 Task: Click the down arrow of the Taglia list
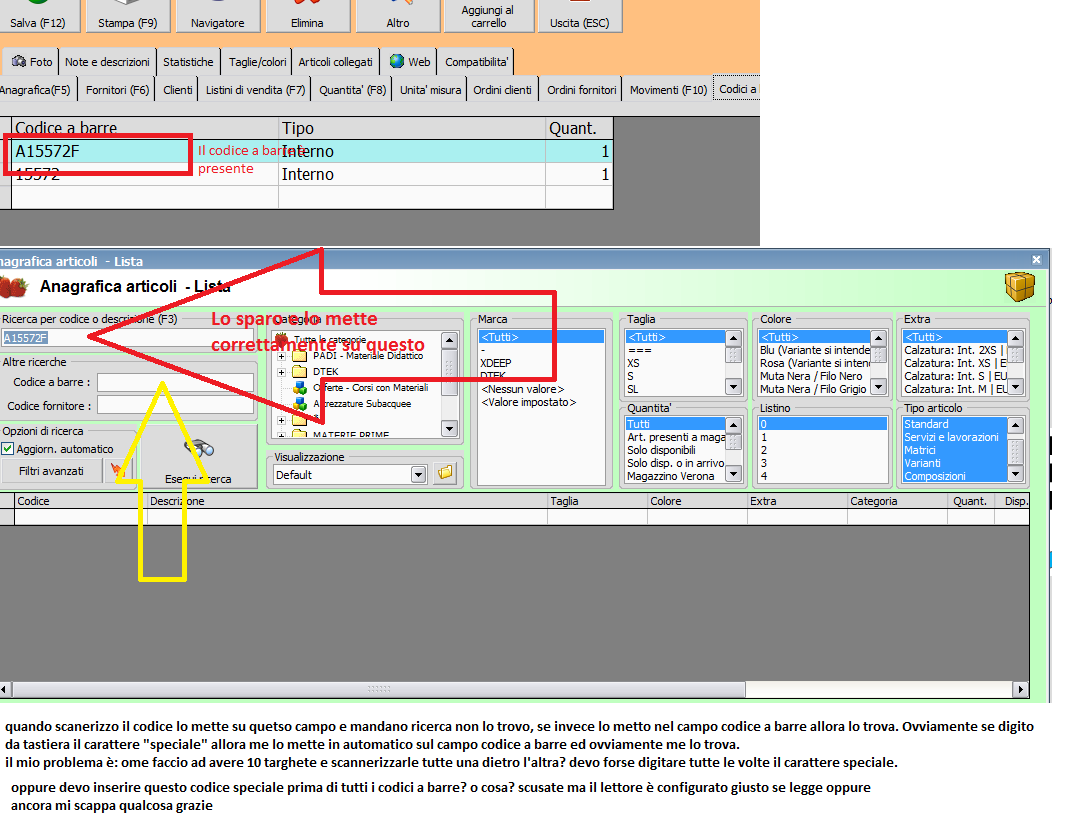[x=733, y=387]
